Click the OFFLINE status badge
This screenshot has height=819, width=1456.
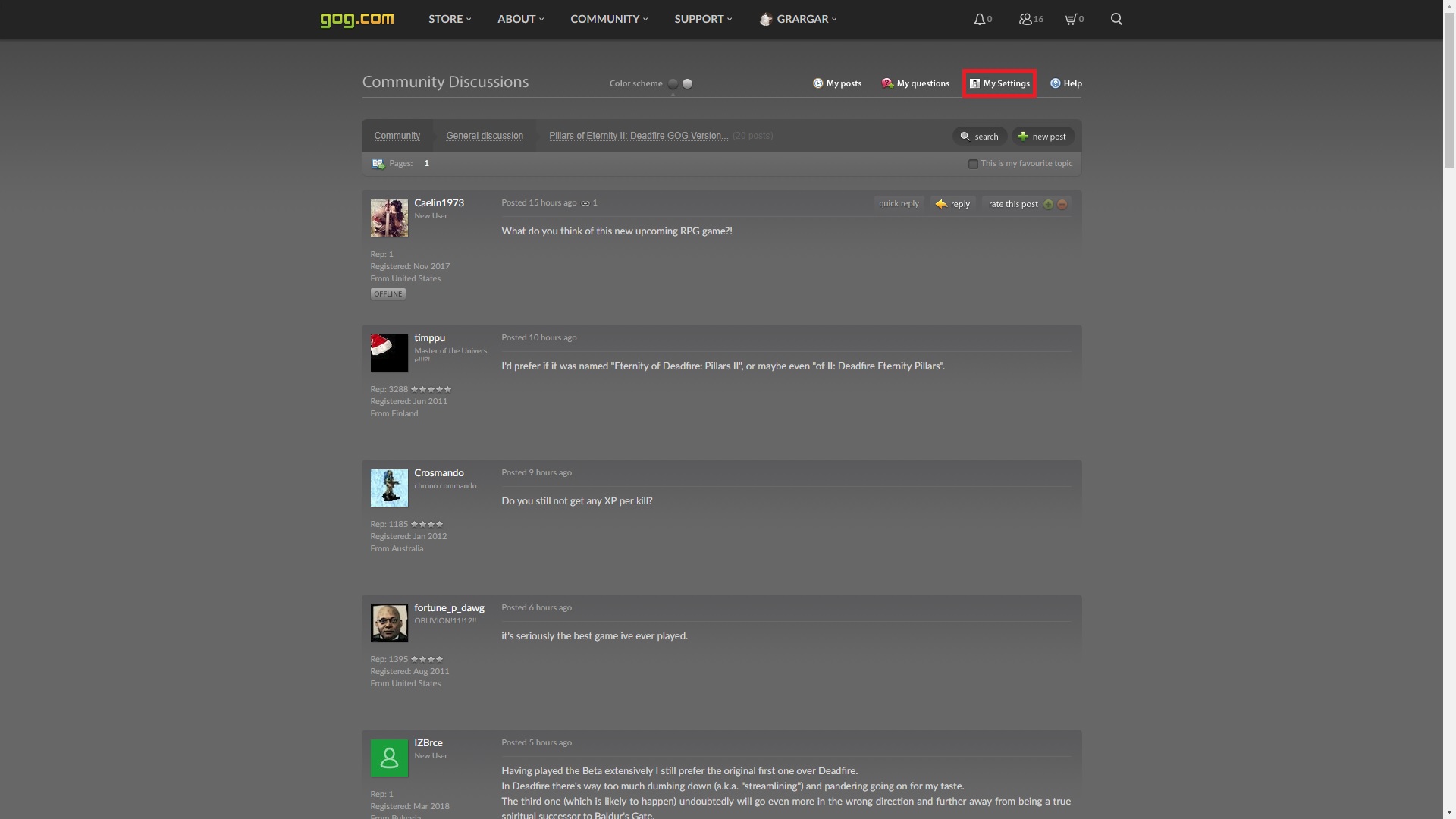(388, 294)
